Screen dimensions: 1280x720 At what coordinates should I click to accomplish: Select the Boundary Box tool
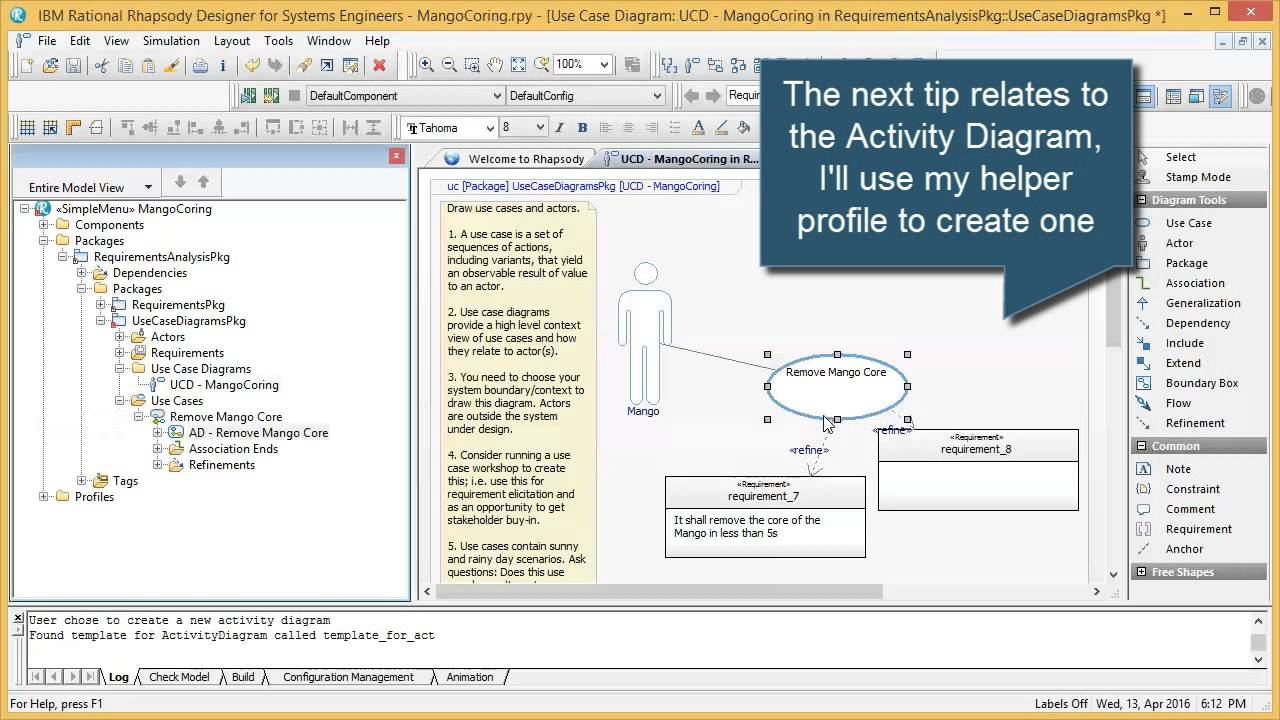pyautogui.click(x=1201, y=383)
